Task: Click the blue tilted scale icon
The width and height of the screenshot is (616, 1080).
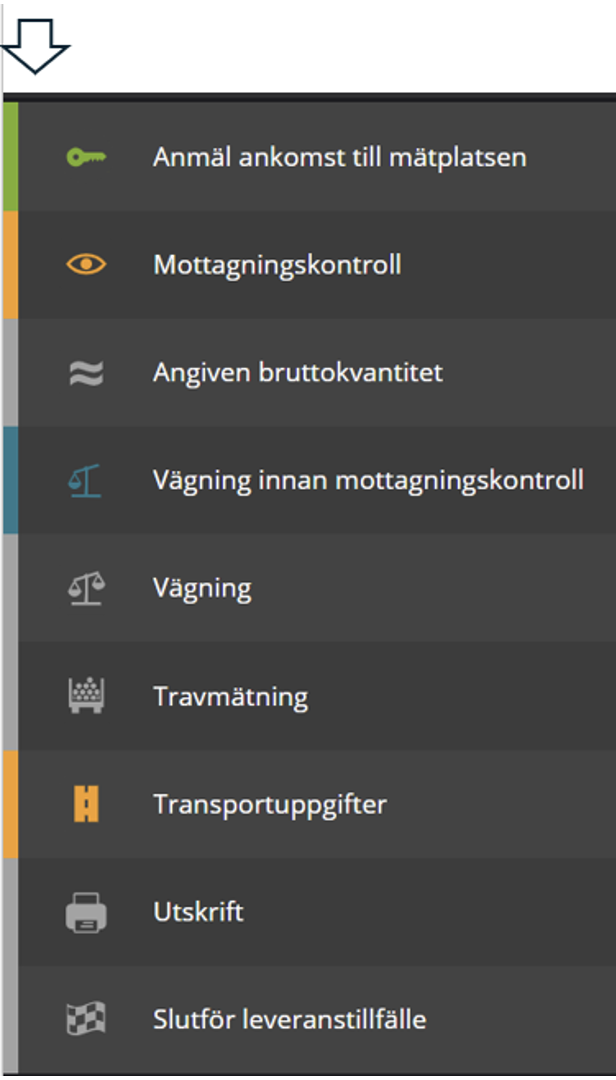Action: pos(85,480)
